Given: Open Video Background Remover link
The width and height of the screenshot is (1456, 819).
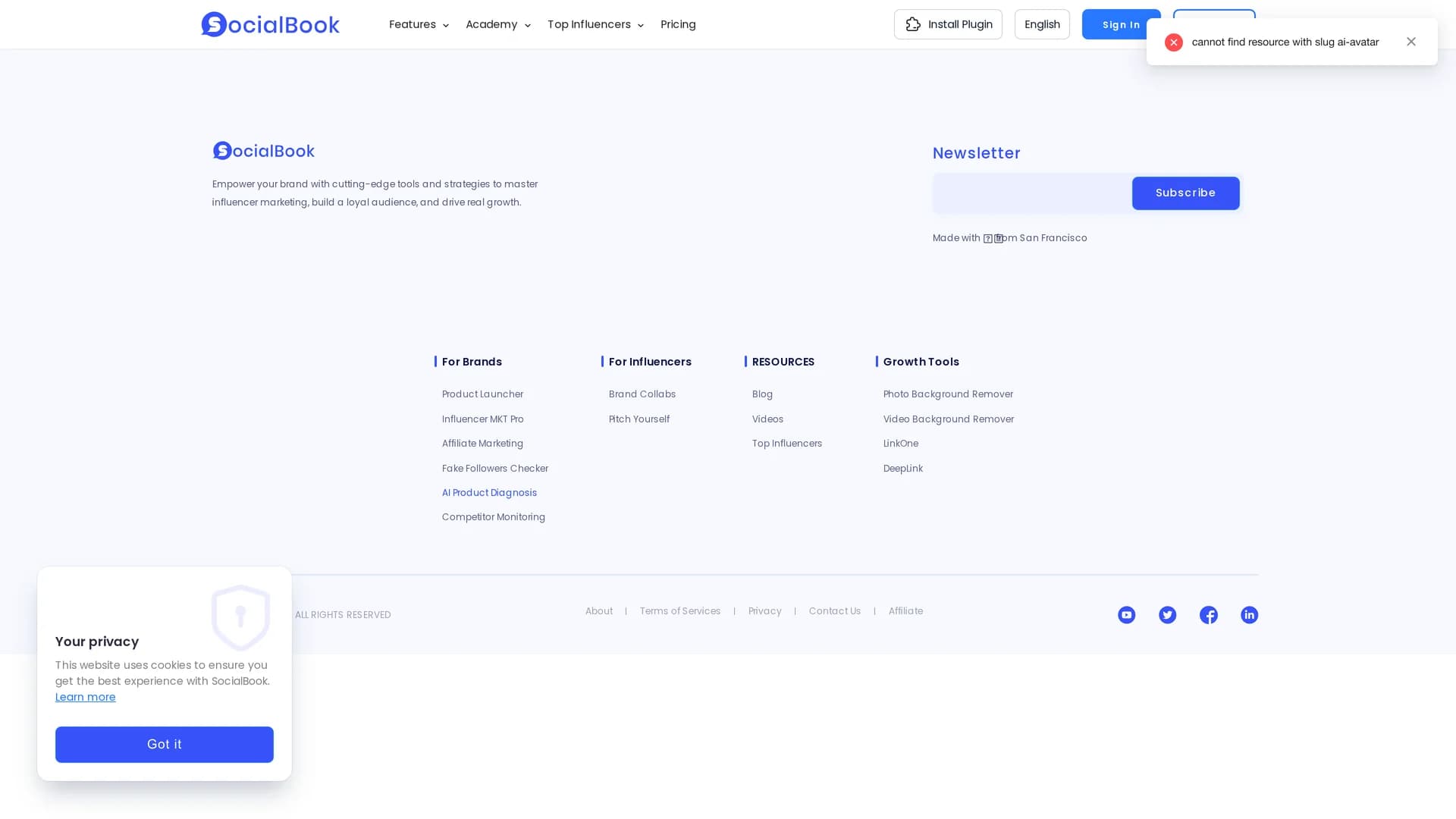Looking at the screenshot, I should coord(949,419).
